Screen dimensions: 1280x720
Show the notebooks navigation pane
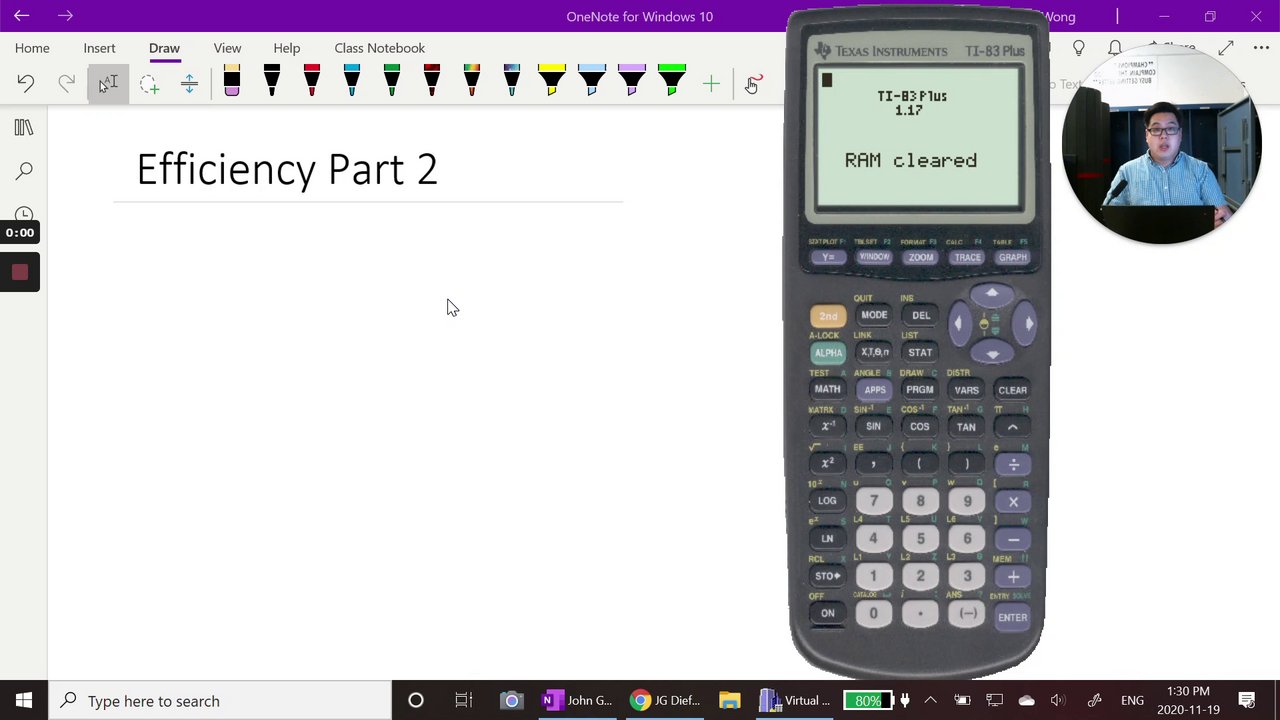[24, 128]
